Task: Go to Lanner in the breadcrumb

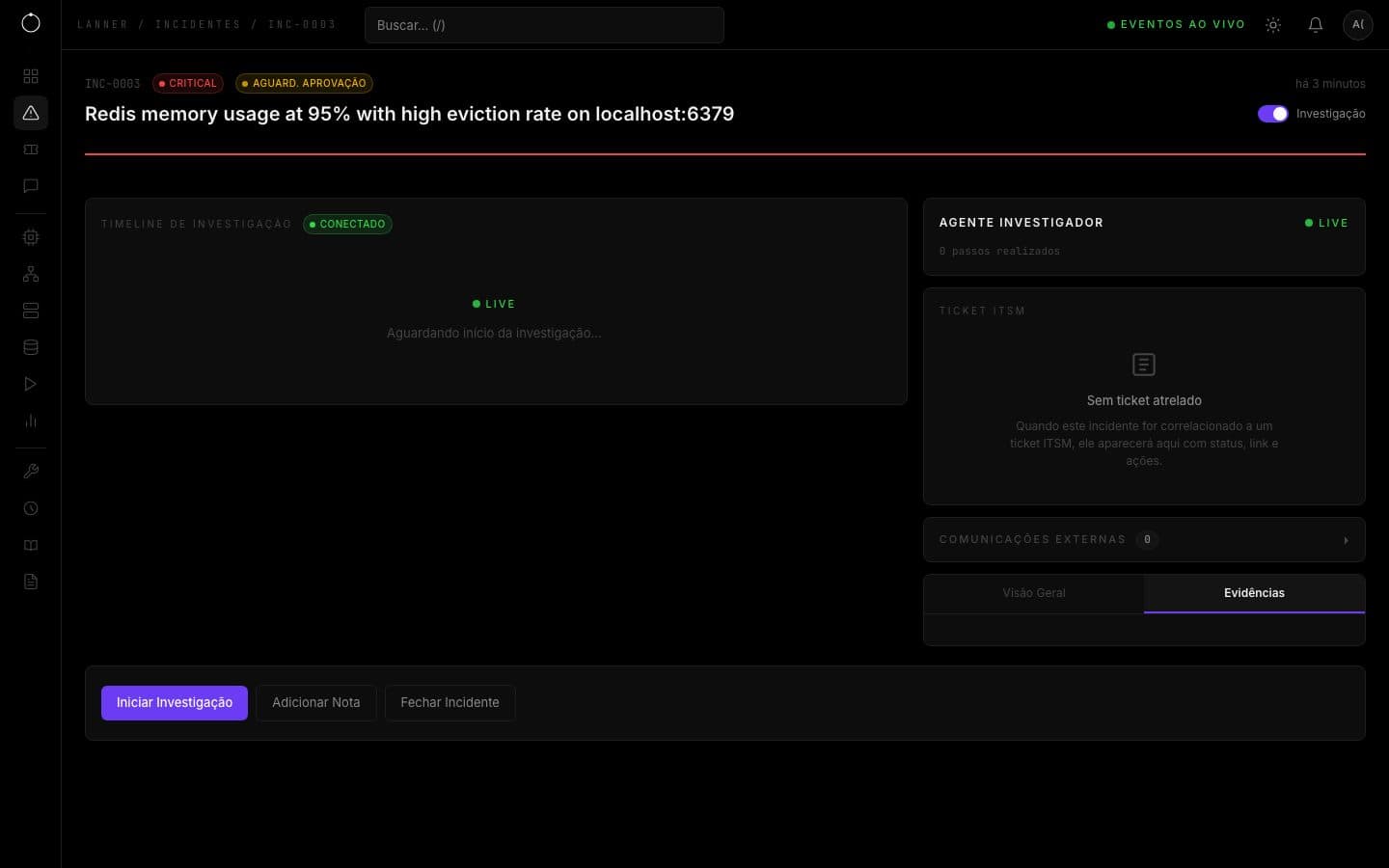Action: [102, 24]
